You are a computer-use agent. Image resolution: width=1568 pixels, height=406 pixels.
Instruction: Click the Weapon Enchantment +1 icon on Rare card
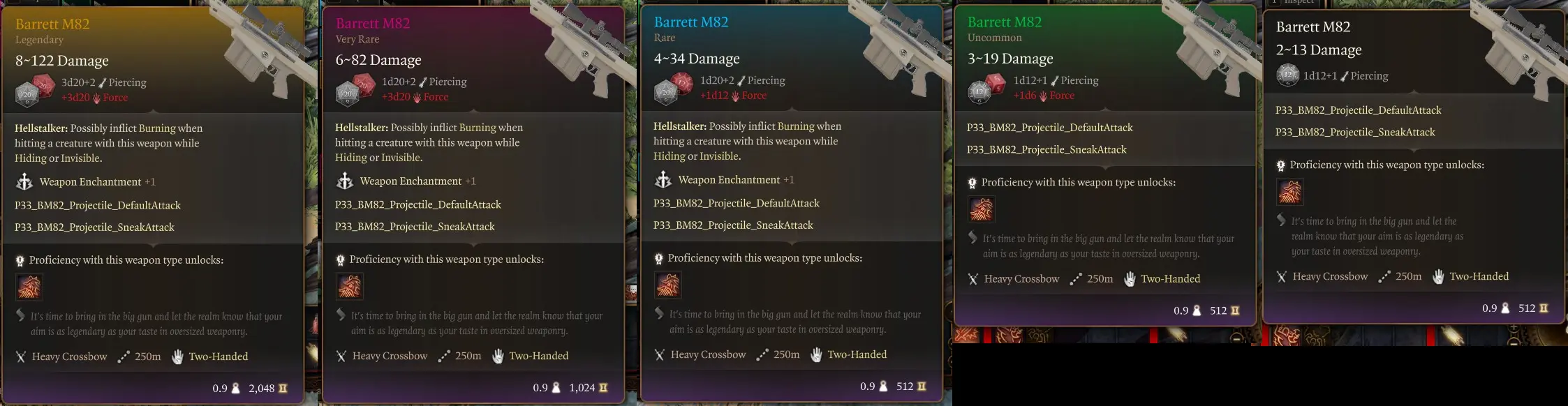coord(663,180)
